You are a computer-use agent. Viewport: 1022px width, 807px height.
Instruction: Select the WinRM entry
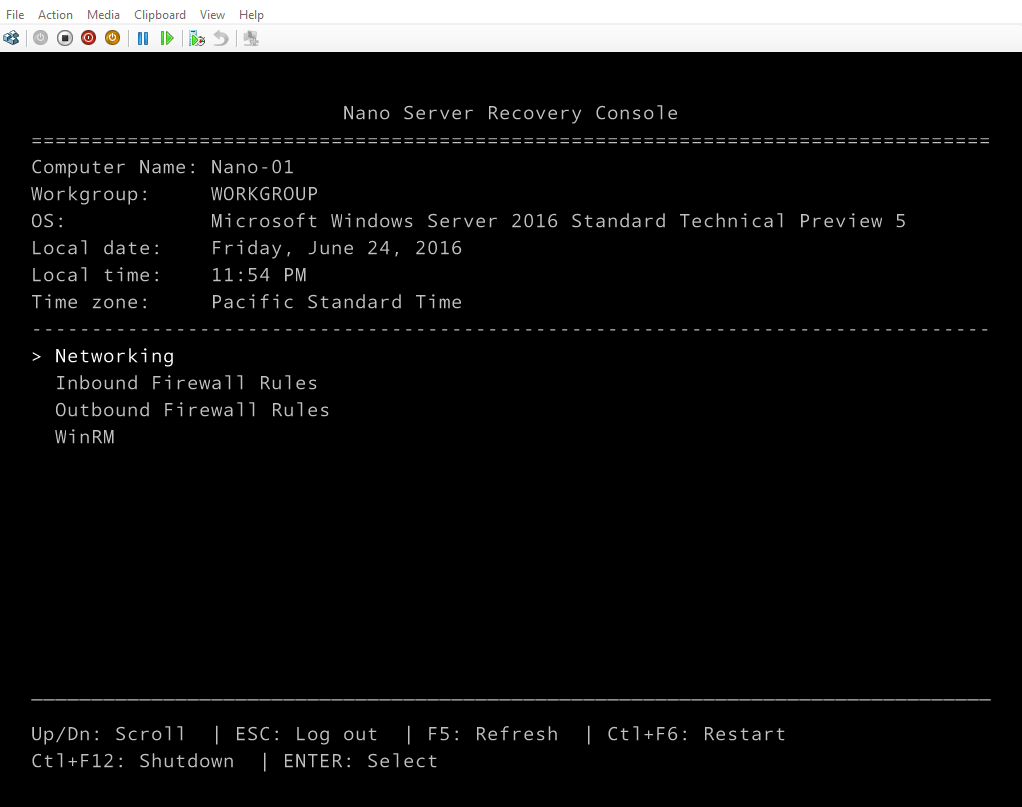pos(85,437)
